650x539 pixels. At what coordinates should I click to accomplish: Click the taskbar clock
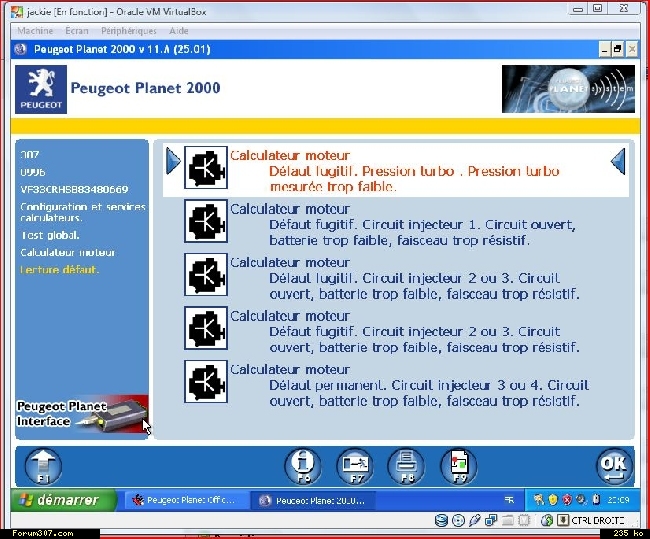(x=618, y=500)
